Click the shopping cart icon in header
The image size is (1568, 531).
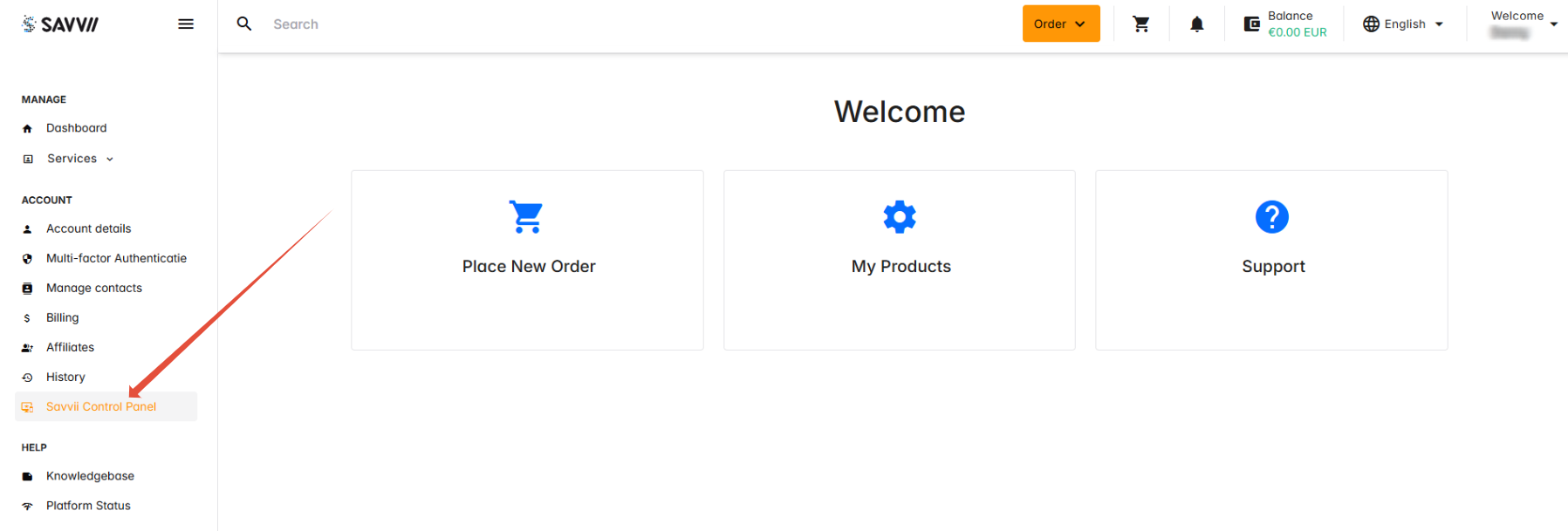[x=1140, y=24]
